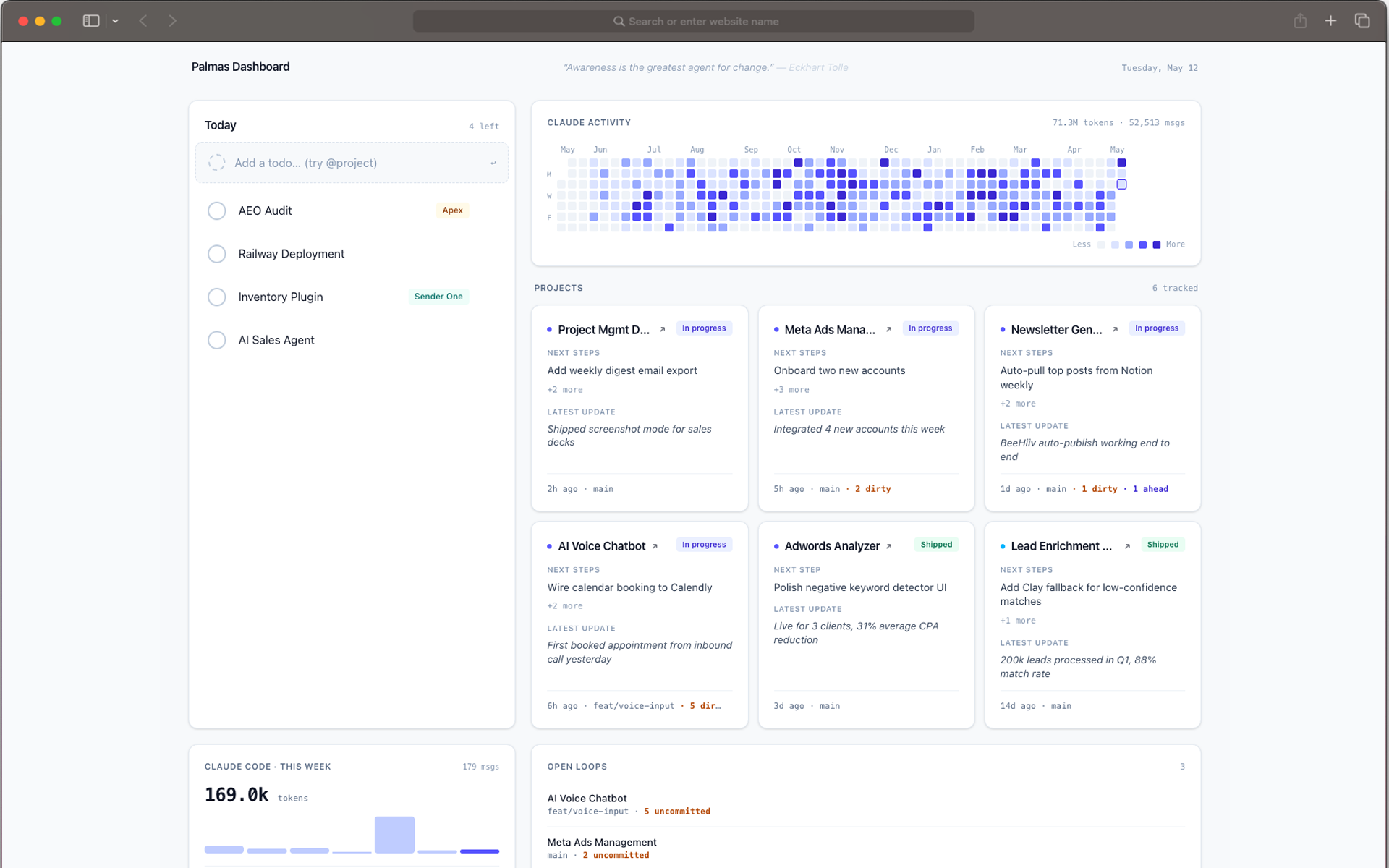
Task: Expand +2 more steps on Newsletter Gen card
Action: pyautogui.click(x=1018, y=404)
